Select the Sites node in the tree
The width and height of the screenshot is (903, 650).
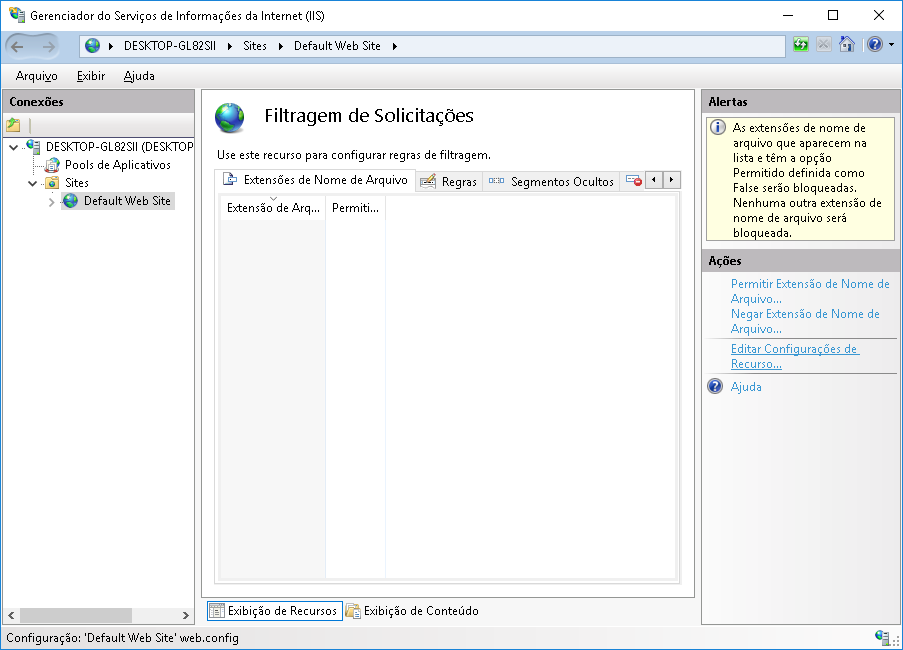click(x=77, y=183)
